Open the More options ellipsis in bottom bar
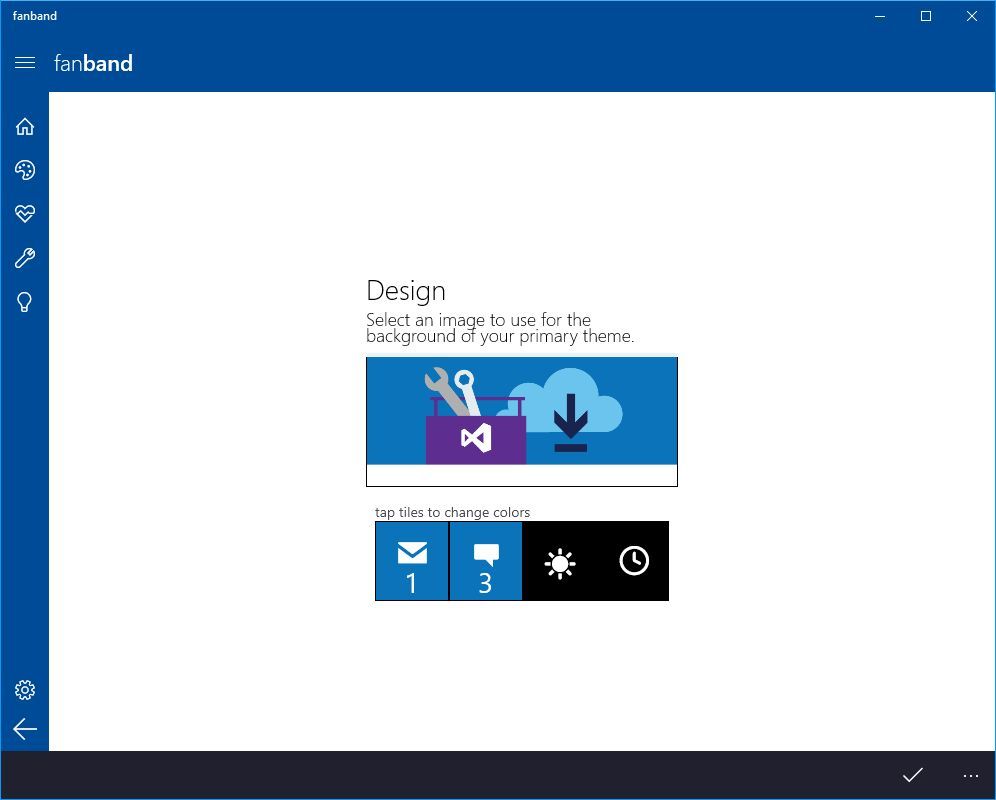Screen dimensions: 996x800 [x=970, y=775]
